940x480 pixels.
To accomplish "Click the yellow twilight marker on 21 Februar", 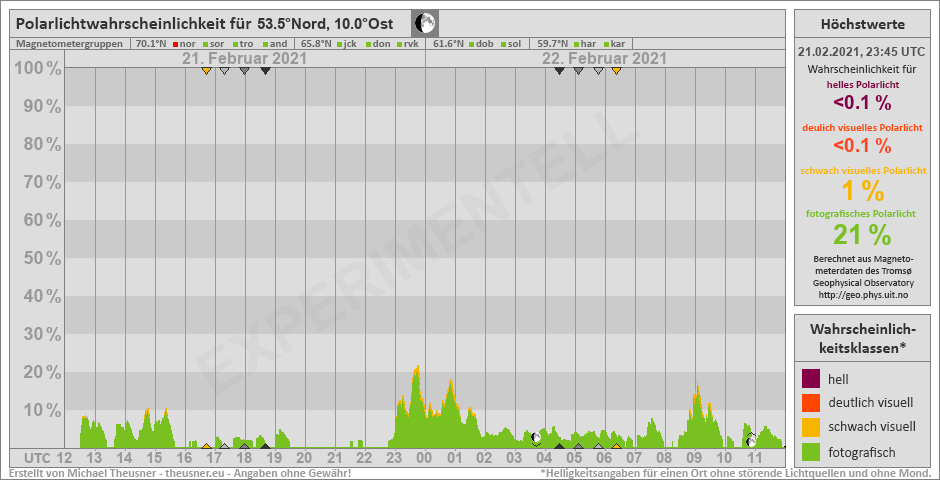I will pyautogui.click(x=206, y=70).
